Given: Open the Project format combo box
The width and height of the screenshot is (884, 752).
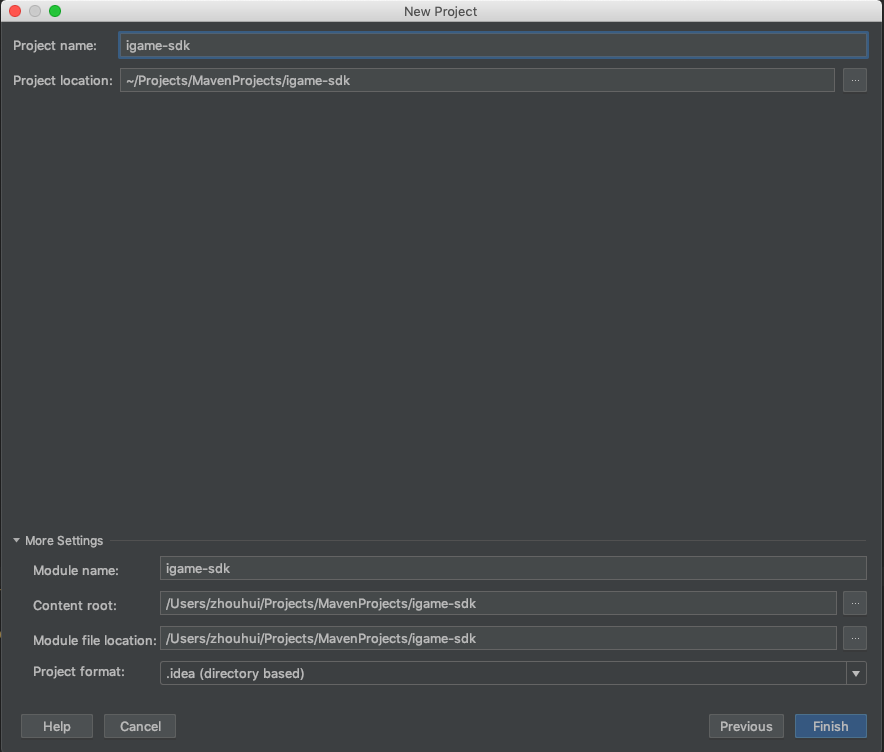Looking at the screenshot, I should (513, 673).
